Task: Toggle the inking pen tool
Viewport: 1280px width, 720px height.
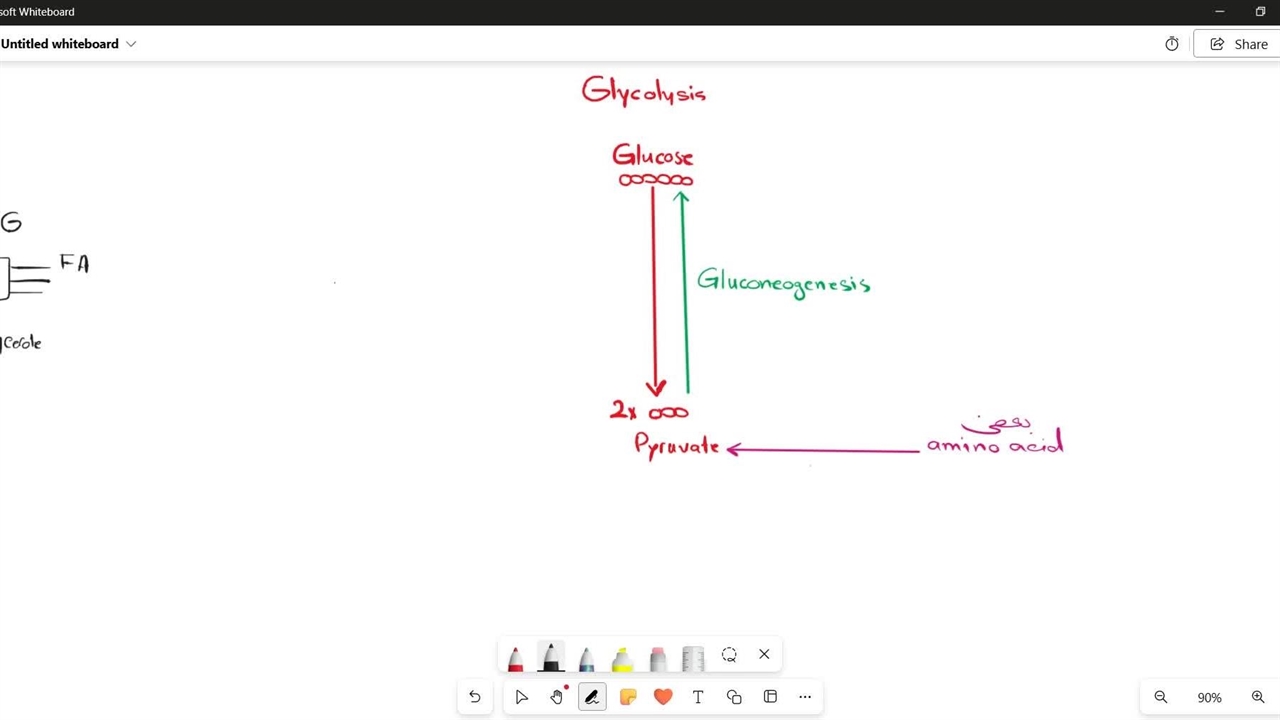Action: tap(592, 697)
